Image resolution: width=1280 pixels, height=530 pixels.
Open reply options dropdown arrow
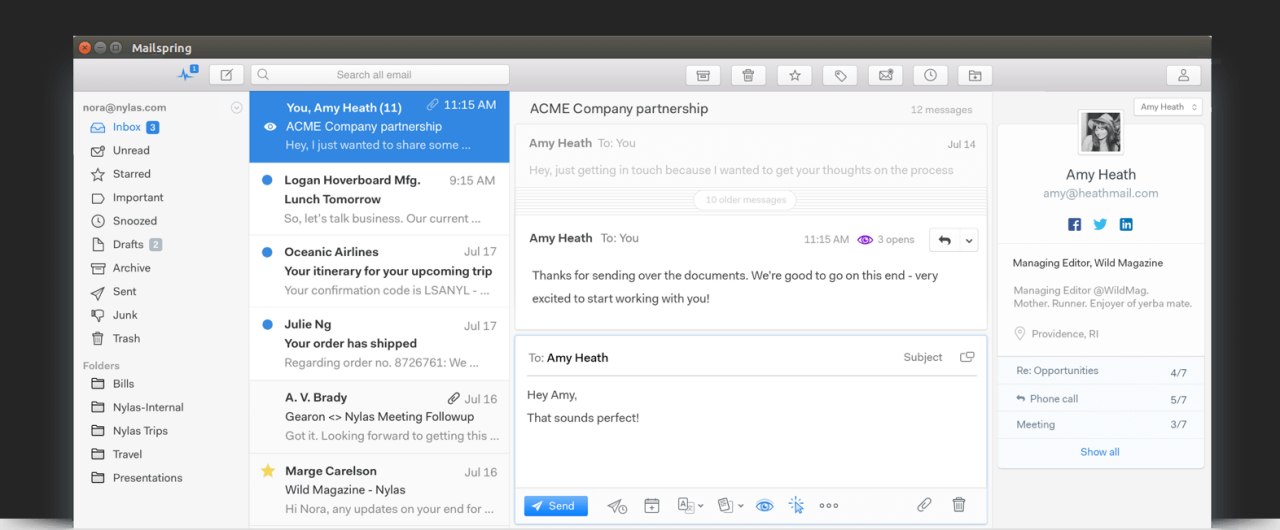pyautogui.click(x=968, y=240)
